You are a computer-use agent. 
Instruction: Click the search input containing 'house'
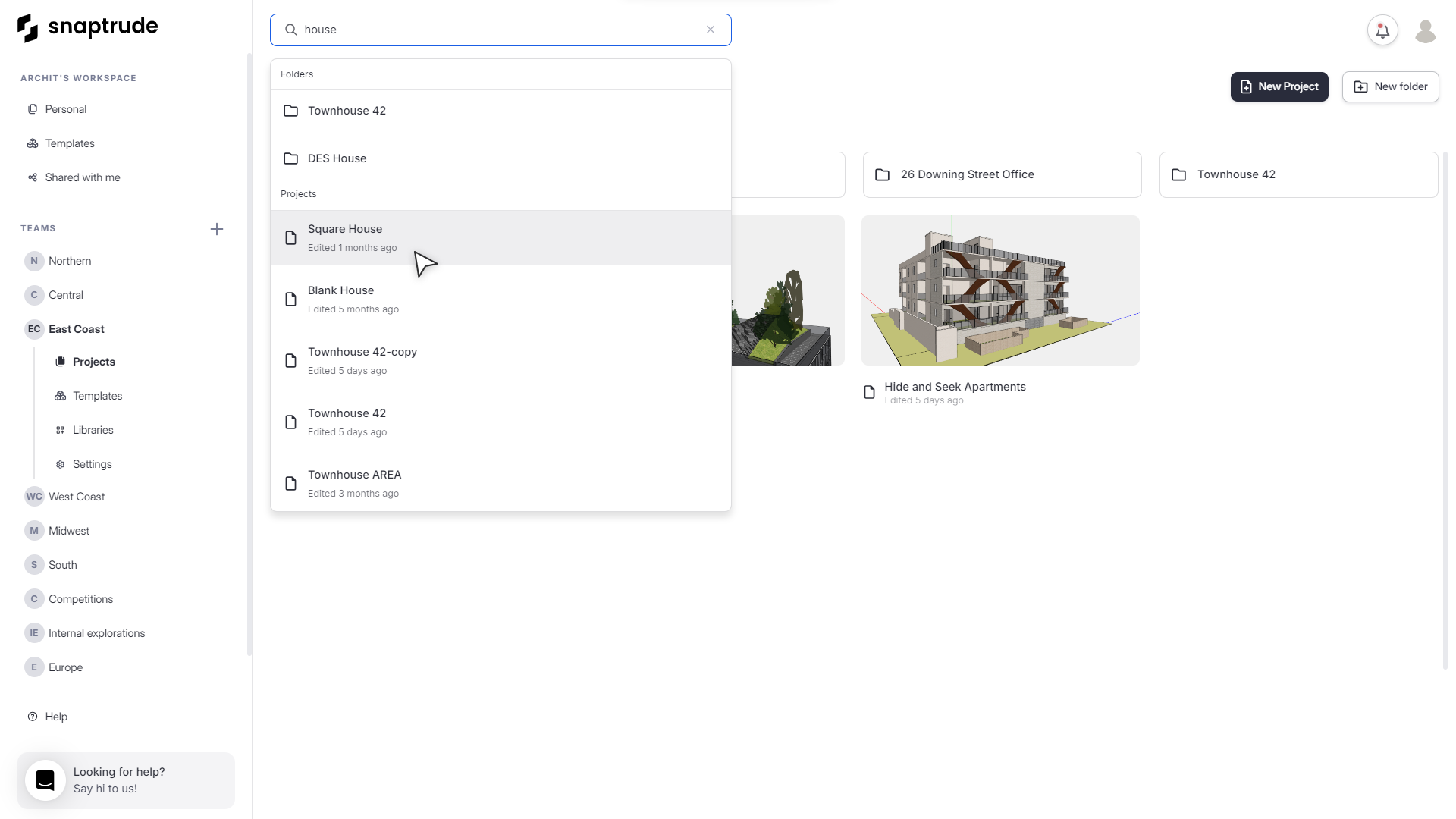[x=500, y=30]
